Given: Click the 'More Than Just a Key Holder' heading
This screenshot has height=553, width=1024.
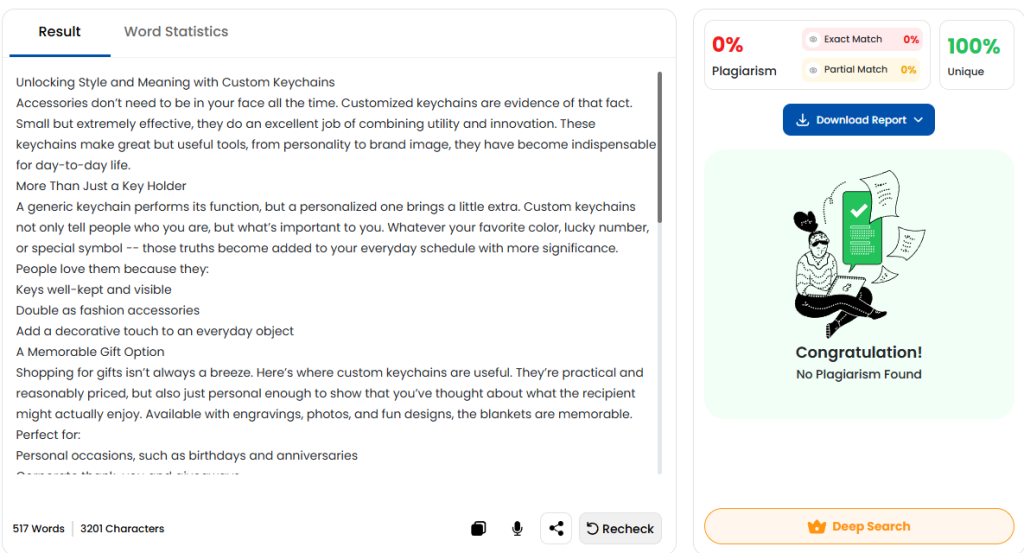Looking at the screenshot, I should 101,186.
